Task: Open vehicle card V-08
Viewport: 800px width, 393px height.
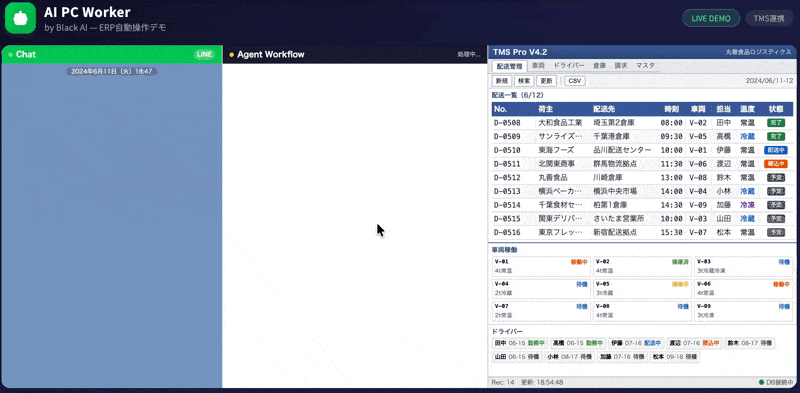Action: (x=642, y=311)
